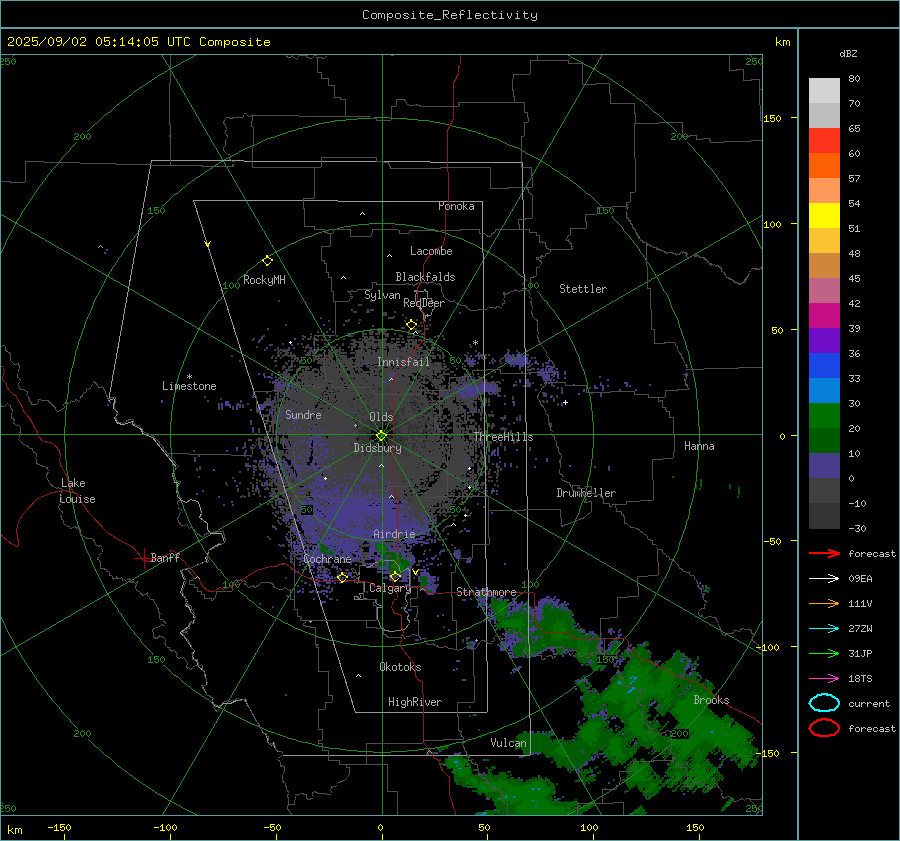
Task: Click the Lake Louise label
Action: pyautogui.click(x=77, y=491)
